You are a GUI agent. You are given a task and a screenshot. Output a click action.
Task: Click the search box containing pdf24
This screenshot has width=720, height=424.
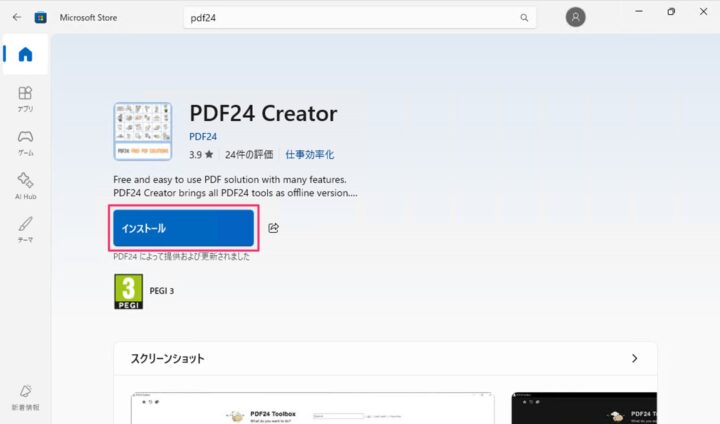(350, 17)
